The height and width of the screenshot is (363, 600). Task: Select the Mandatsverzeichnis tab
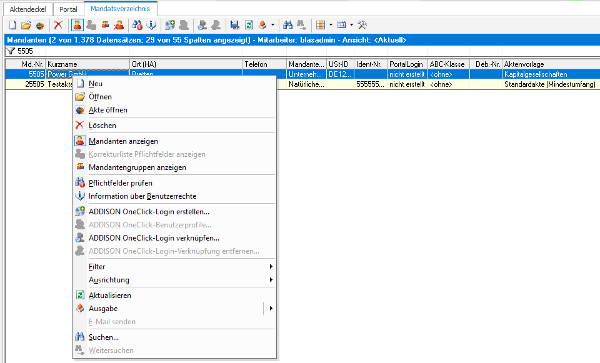pos(120,8)
